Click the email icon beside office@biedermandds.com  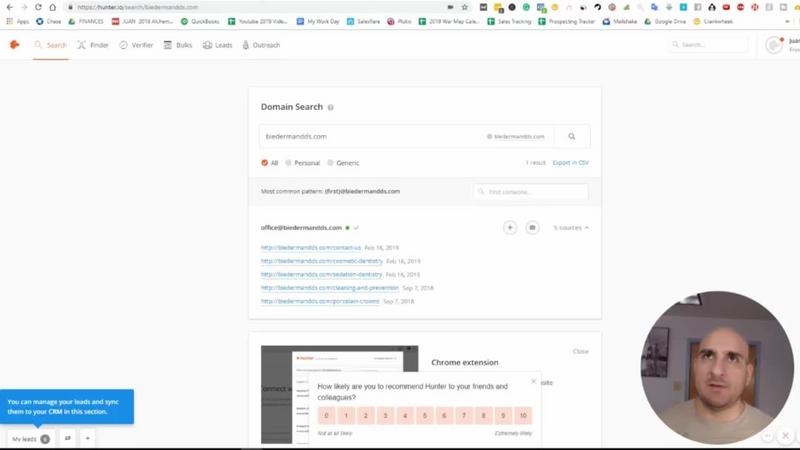tap(532, 228)
